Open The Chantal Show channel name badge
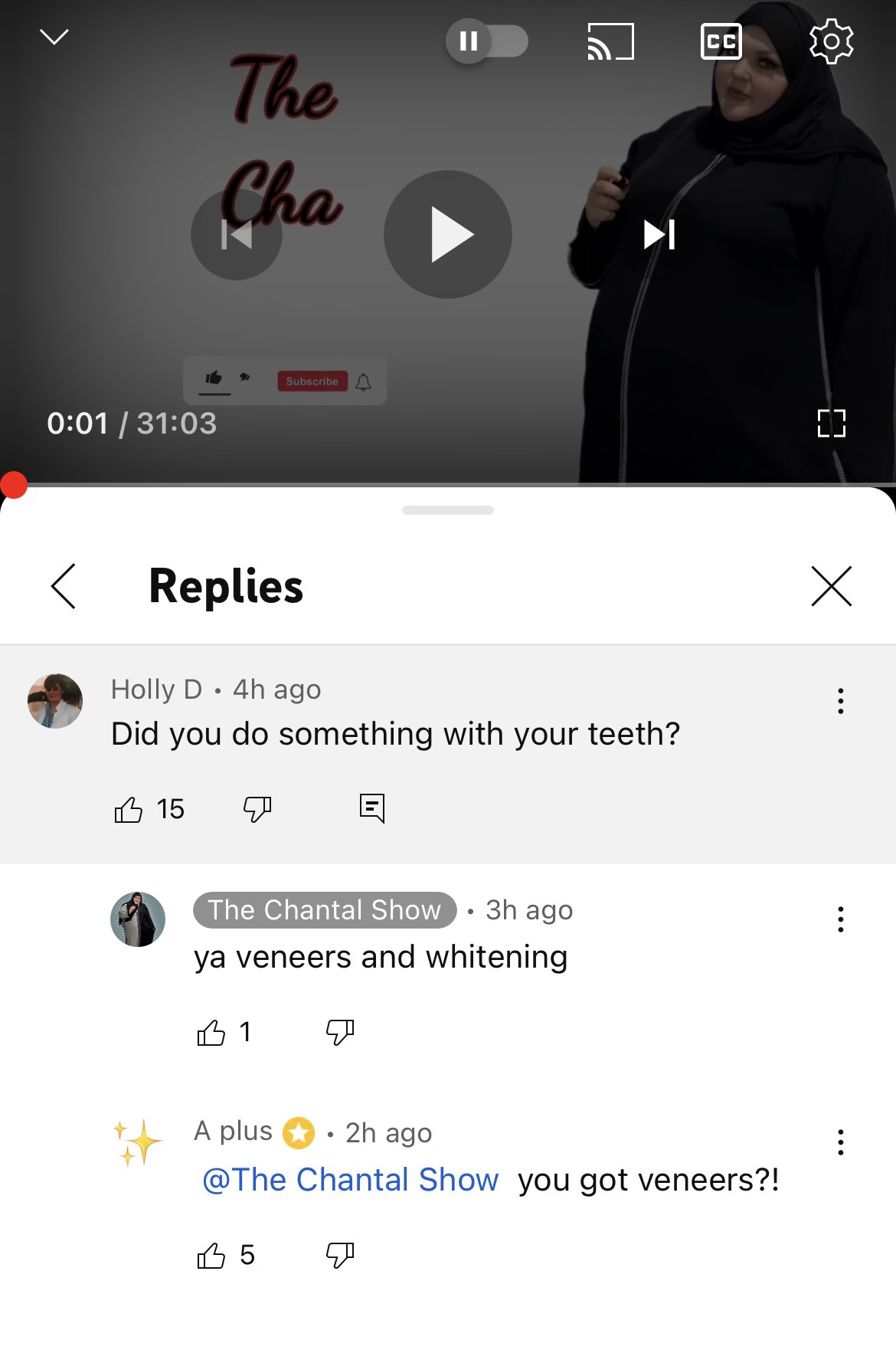The height and width of the screenshot is (1353, 896). pyautogui.click(x=325, y=910)
